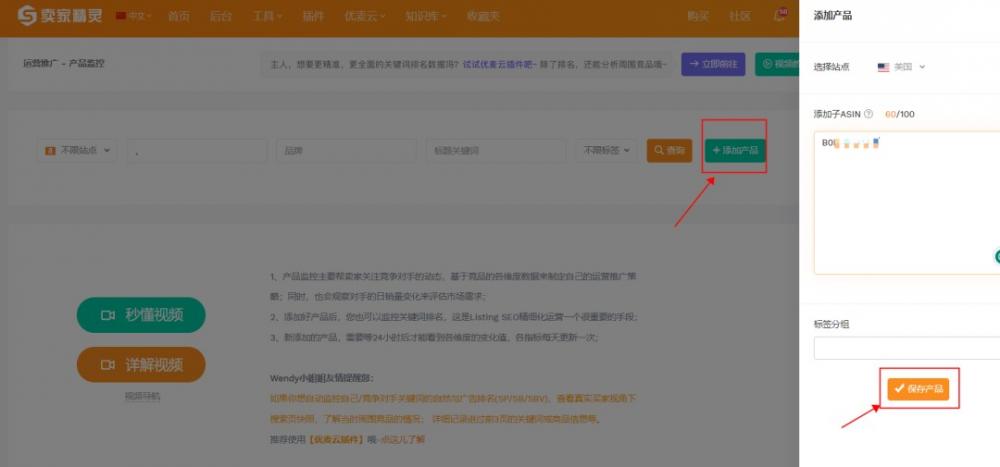Click the notification bell icon in header

pyautogui.click(x=781, y=16)
